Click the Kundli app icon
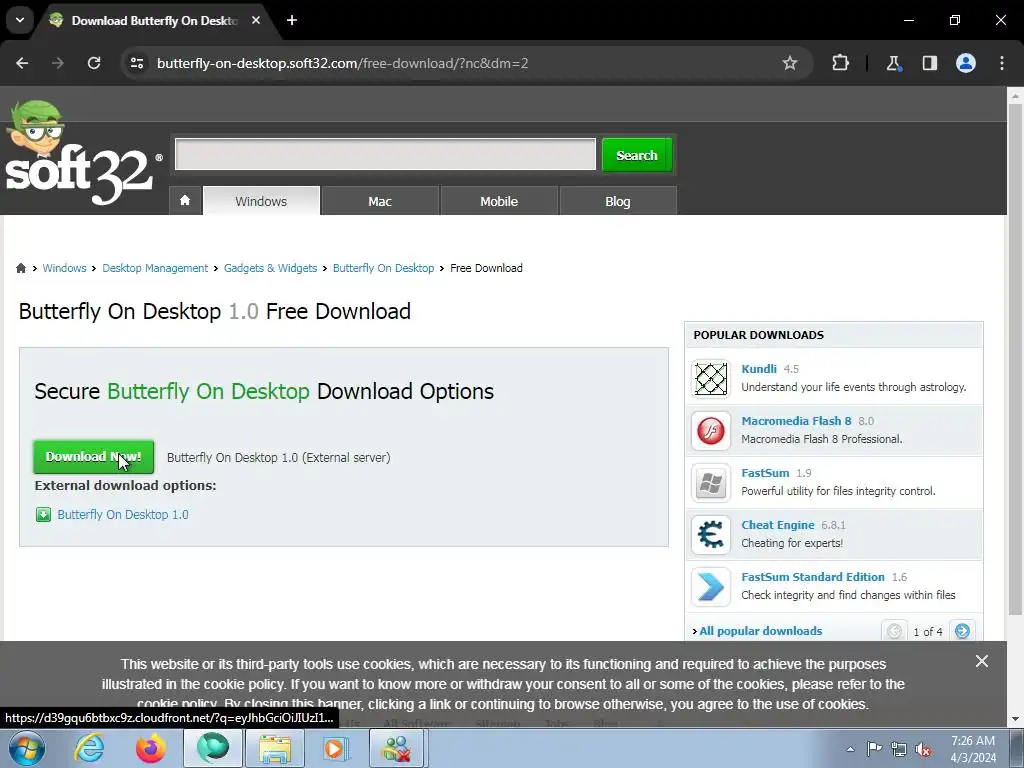This screenshot has height=768, width=1024. [x=711, y=379]
